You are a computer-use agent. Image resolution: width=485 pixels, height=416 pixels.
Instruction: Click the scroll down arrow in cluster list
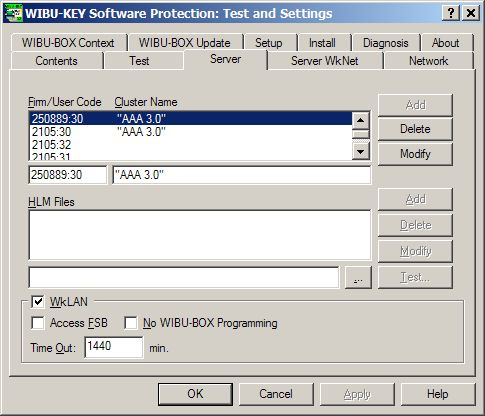(361, 151)
